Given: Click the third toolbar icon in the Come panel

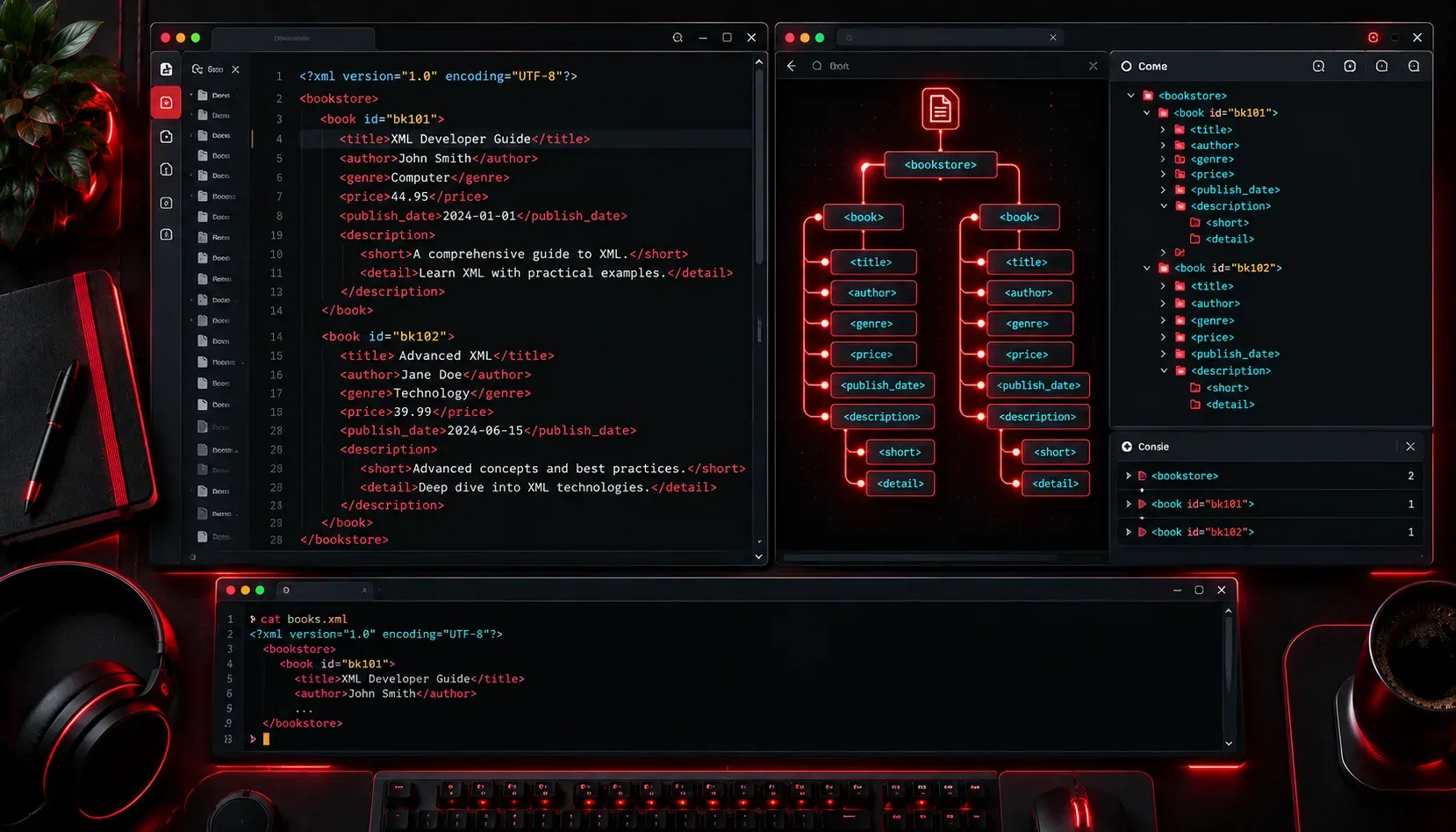Looking at the screenshot, I should pos(1381,66).
